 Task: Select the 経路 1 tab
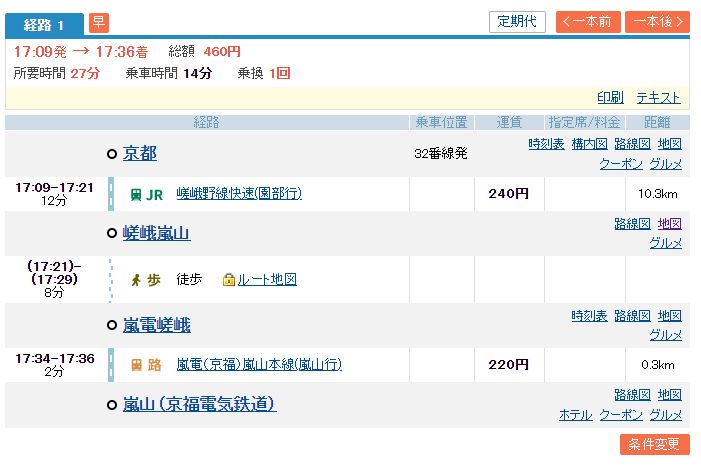pyautogui.click(x=44, y=24)
